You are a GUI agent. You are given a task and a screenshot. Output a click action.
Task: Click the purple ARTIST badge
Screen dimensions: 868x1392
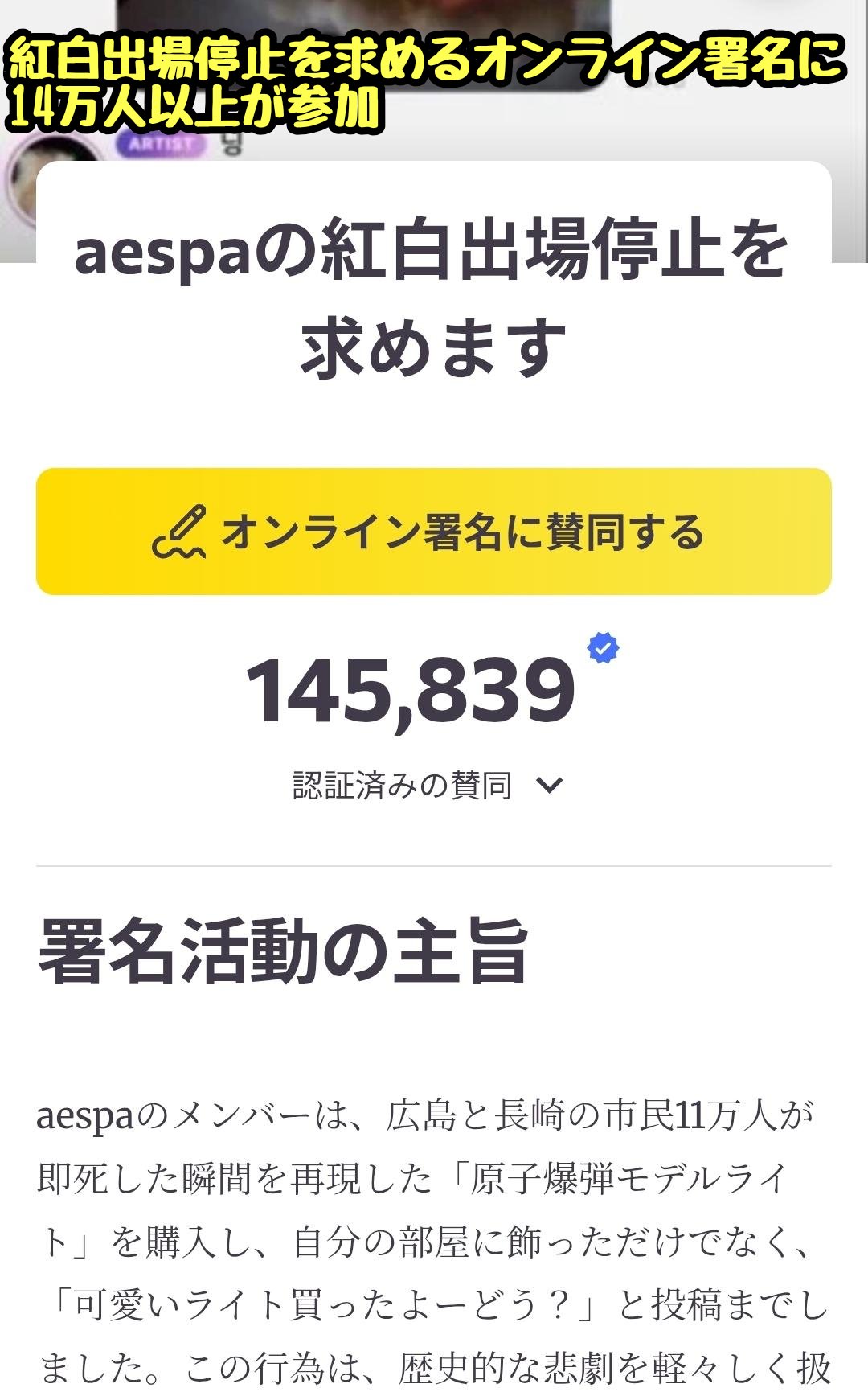(162, 145)
